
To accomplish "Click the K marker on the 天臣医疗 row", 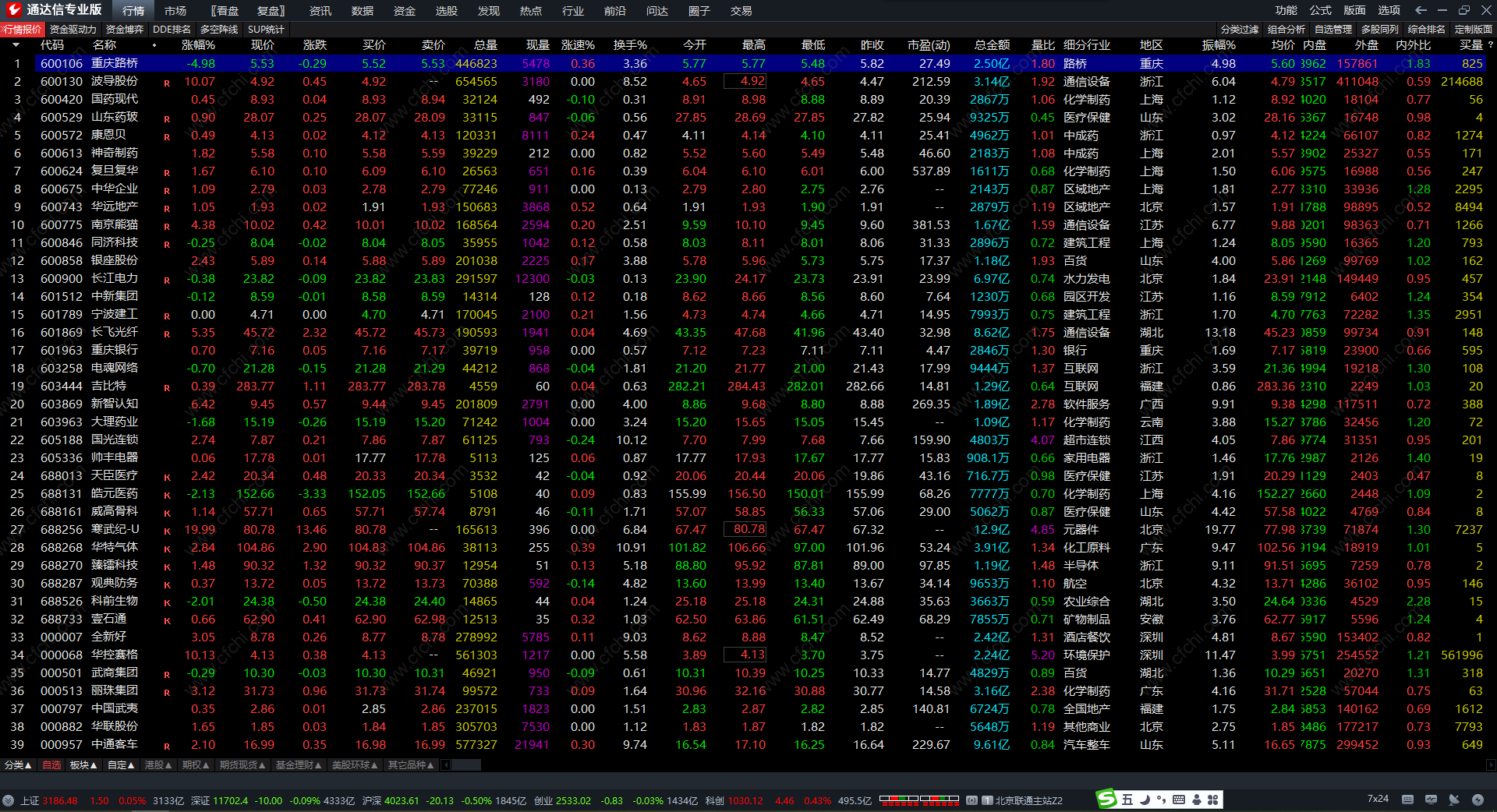I will (x=167, y=477).
